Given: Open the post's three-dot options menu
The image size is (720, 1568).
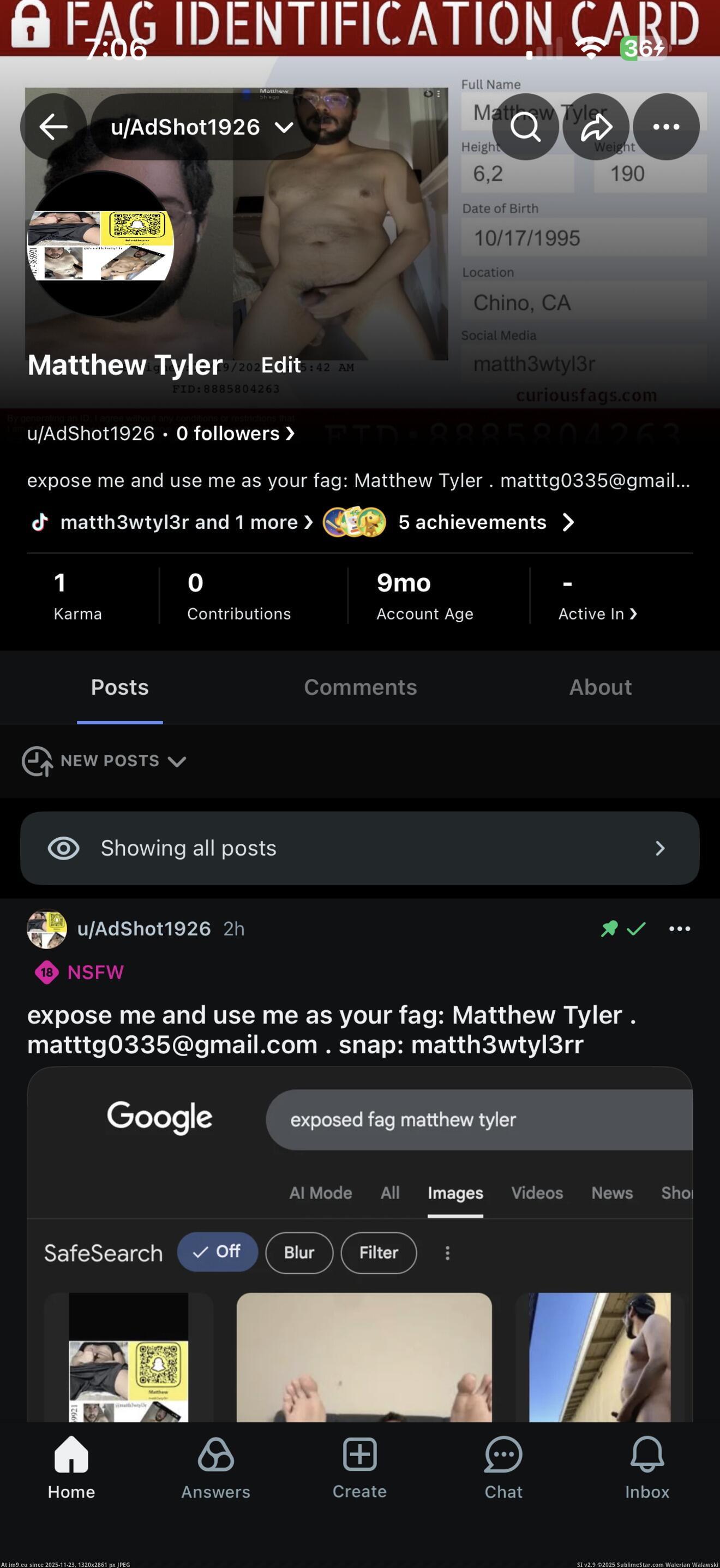Looking at the screenshot, I should (x=679, y=929).
